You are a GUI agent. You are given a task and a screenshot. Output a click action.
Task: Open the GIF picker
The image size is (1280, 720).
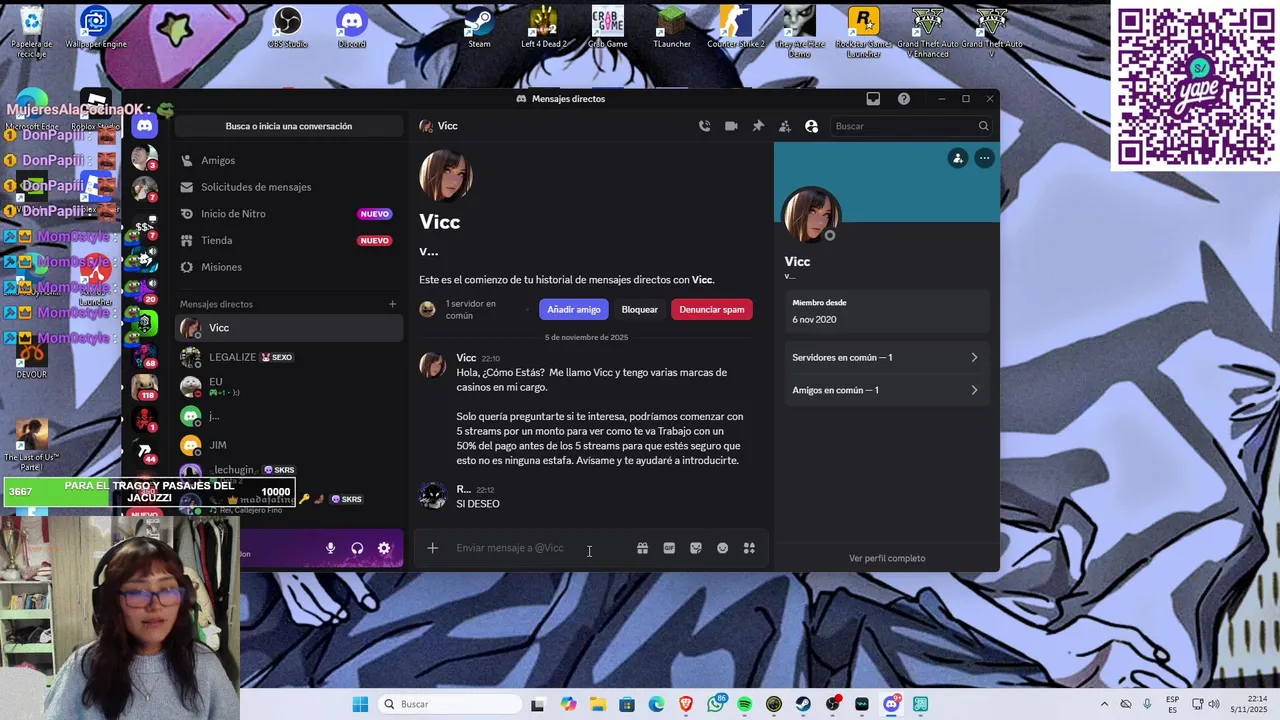tap(669, 548)
